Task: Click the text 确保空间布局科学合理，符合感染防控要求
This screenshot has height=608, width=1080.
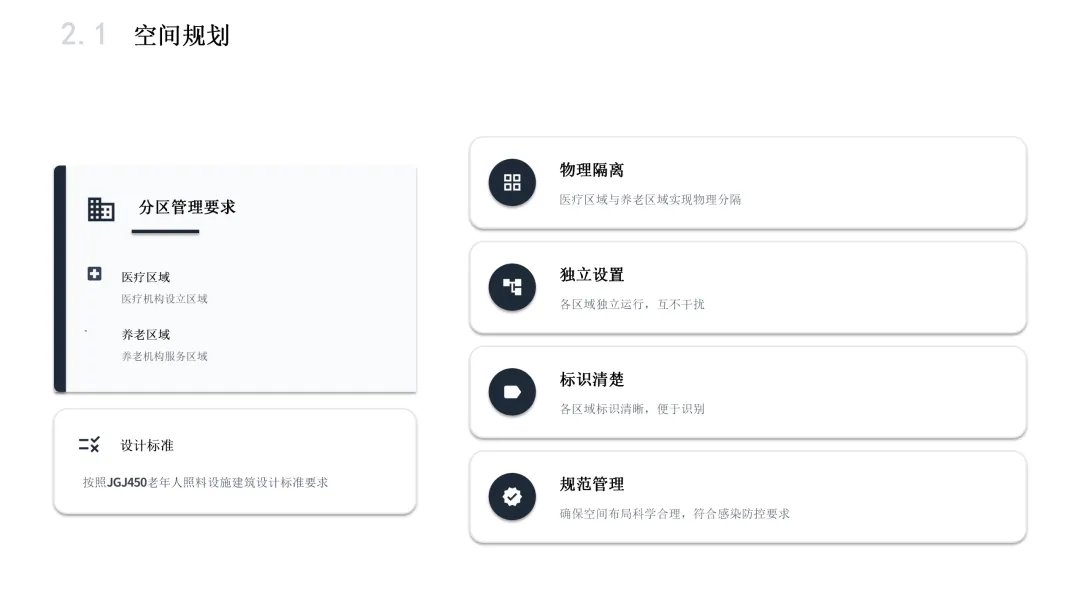Action: click(x=674, y=514)
